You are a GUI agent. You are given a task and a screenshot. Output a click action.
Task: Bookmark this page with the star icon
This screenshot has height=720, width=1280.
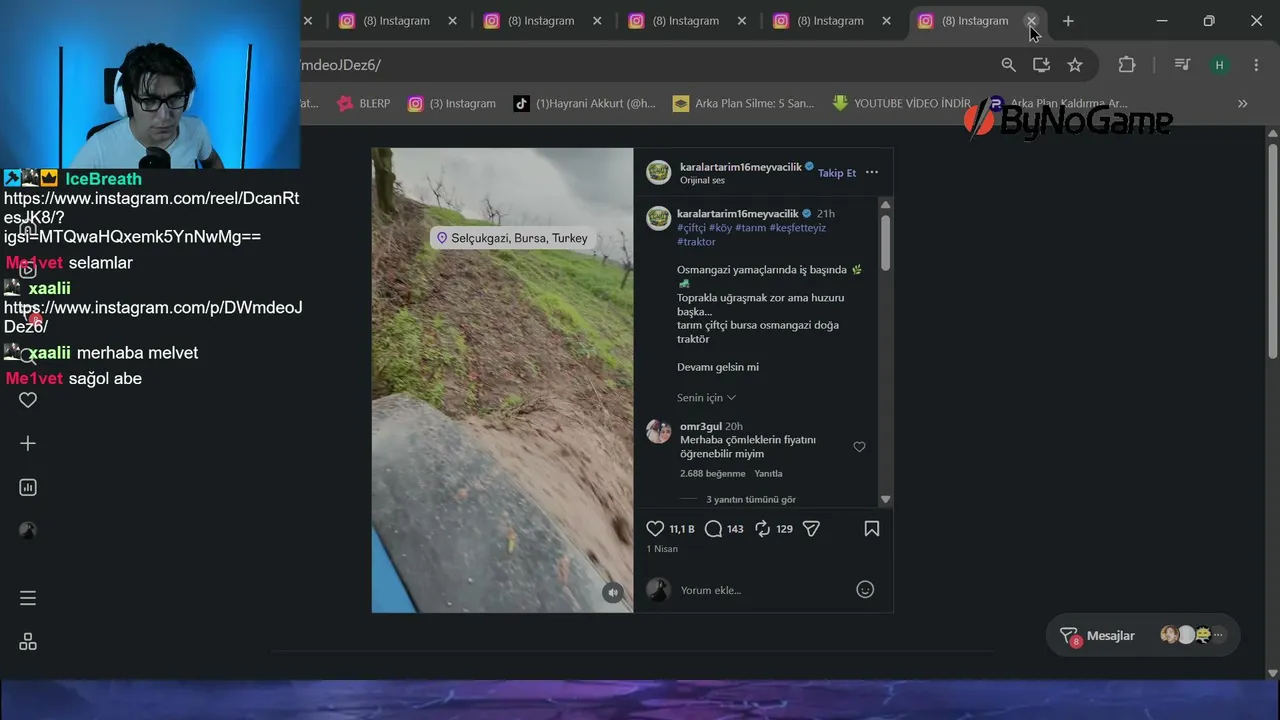(x=1075, y=65)
